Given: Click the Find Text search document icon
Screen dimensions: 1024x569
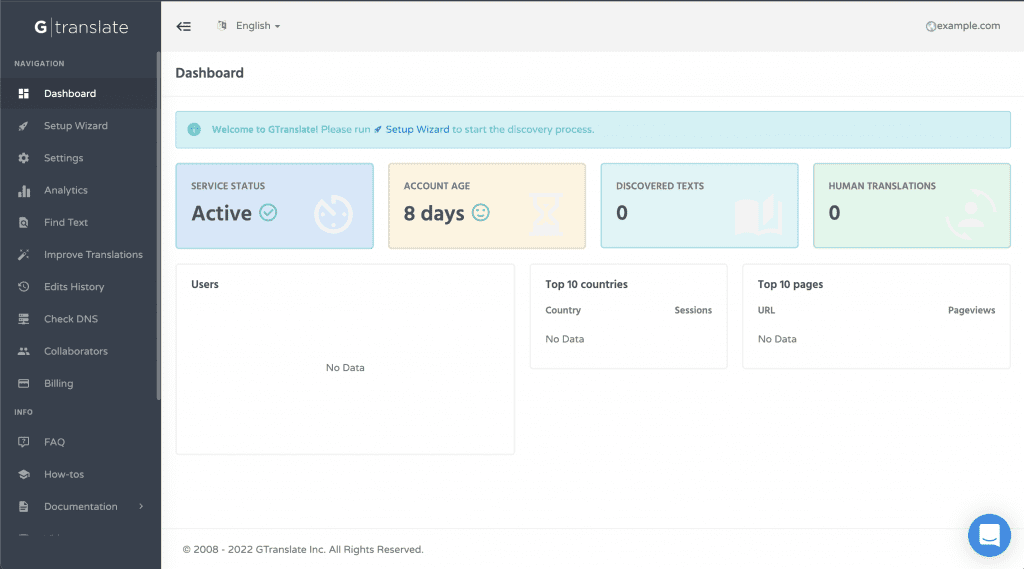Looking at the screenshot, I should pos(24,223).
